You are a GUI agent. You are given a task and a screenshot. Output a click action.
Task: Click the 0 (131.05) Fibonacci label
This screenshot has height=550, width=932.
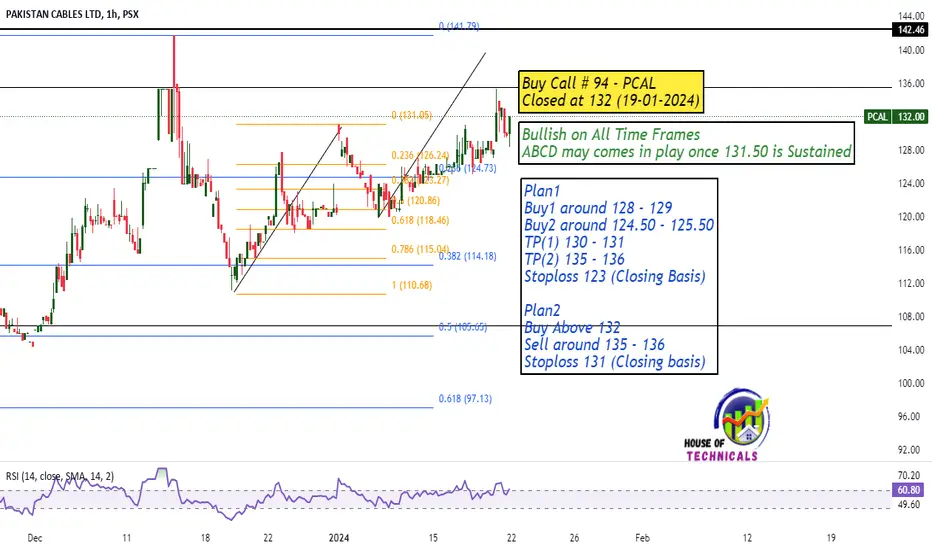point(412,115)
